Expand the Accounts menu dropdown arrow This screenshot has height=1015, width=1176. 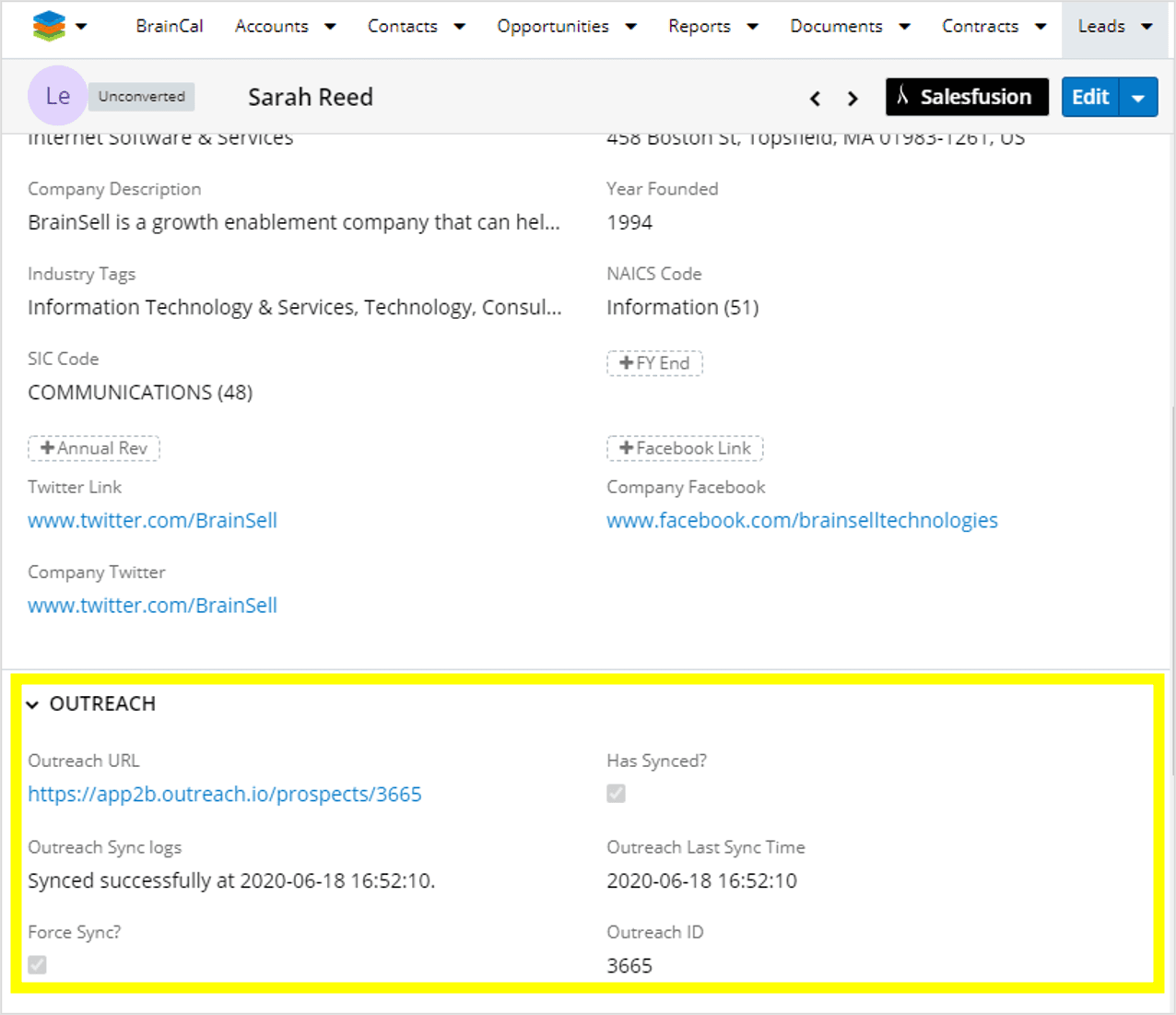click(x=330, y=27)
